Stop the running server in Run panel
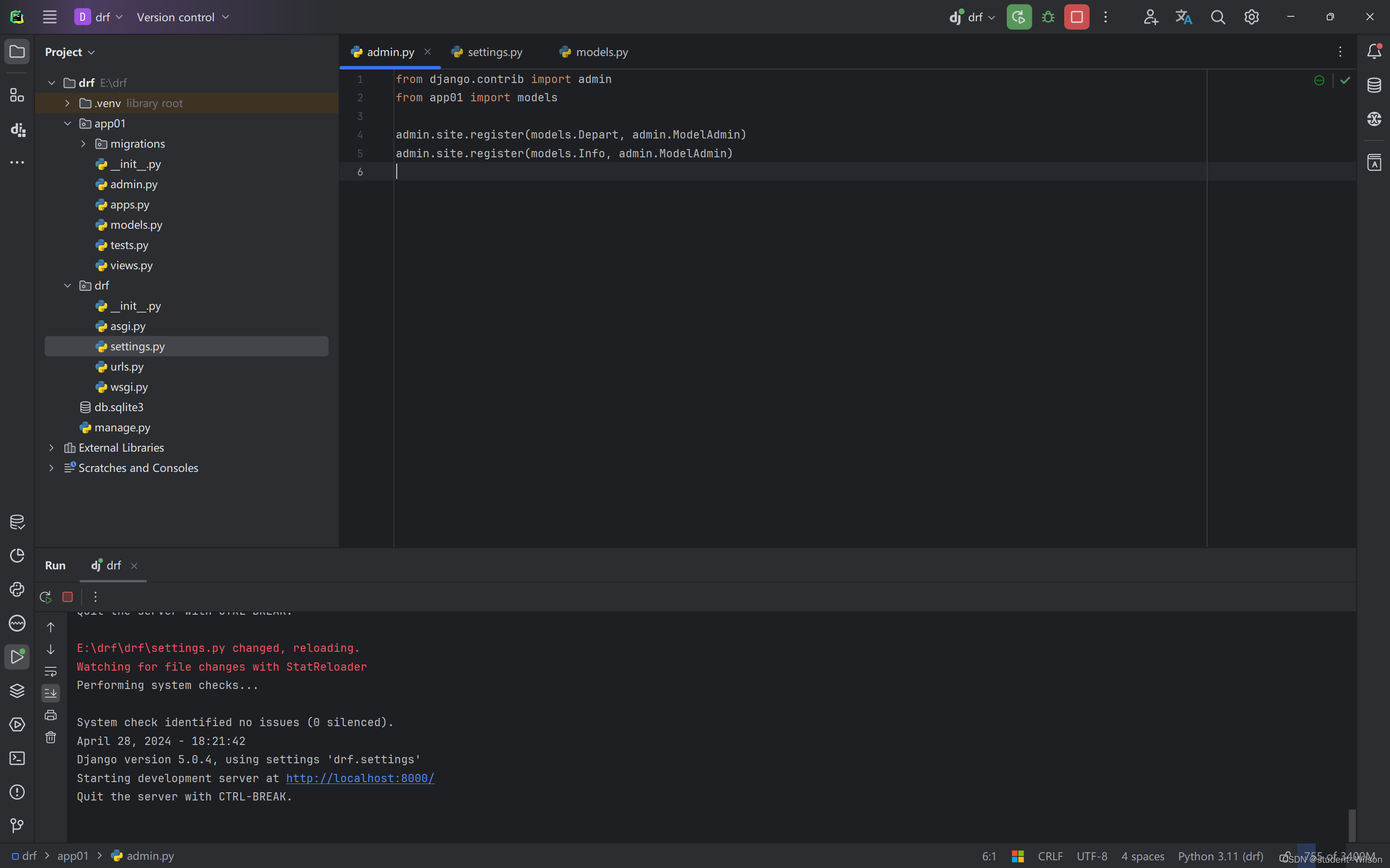The image size is (1390, 868). click(67, 597)
